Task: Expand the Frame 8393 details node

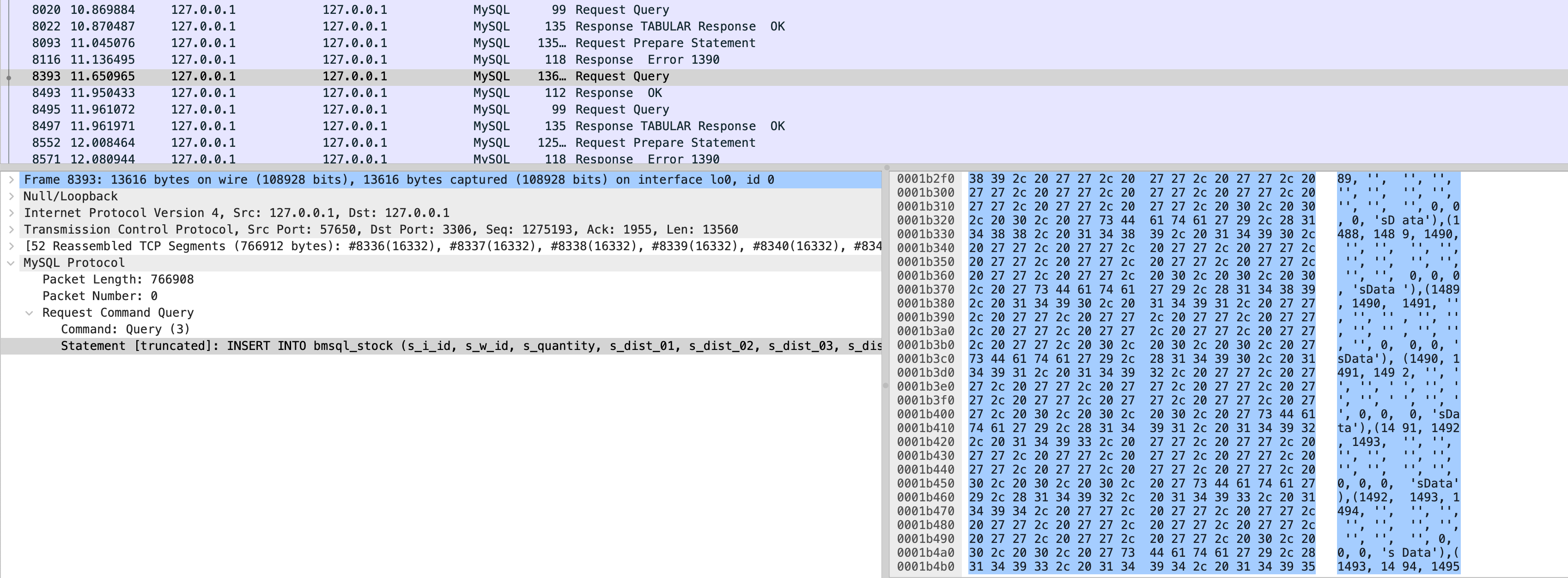Action: 11,180
